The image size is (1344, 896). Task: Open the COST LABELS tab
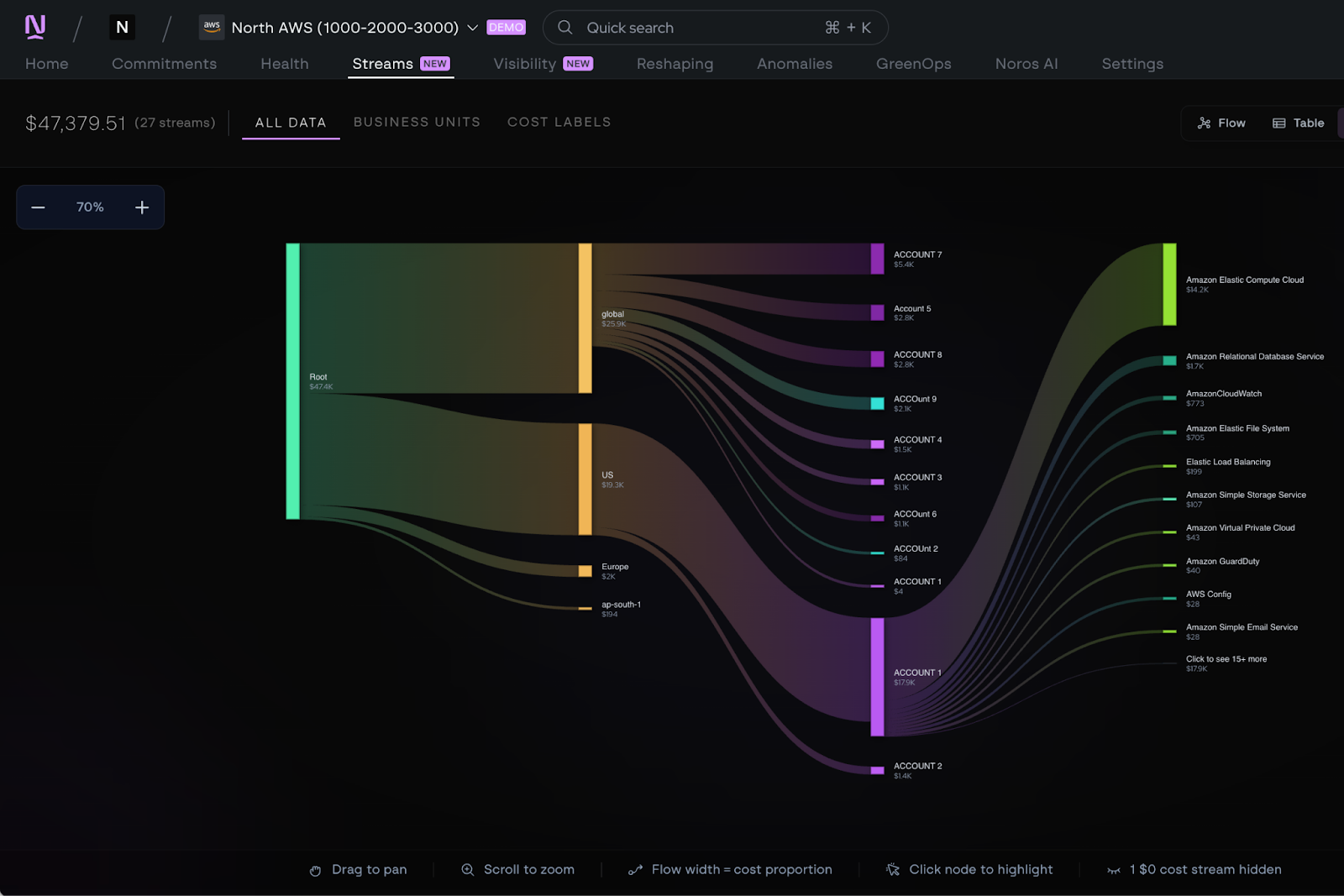point(559,122)
